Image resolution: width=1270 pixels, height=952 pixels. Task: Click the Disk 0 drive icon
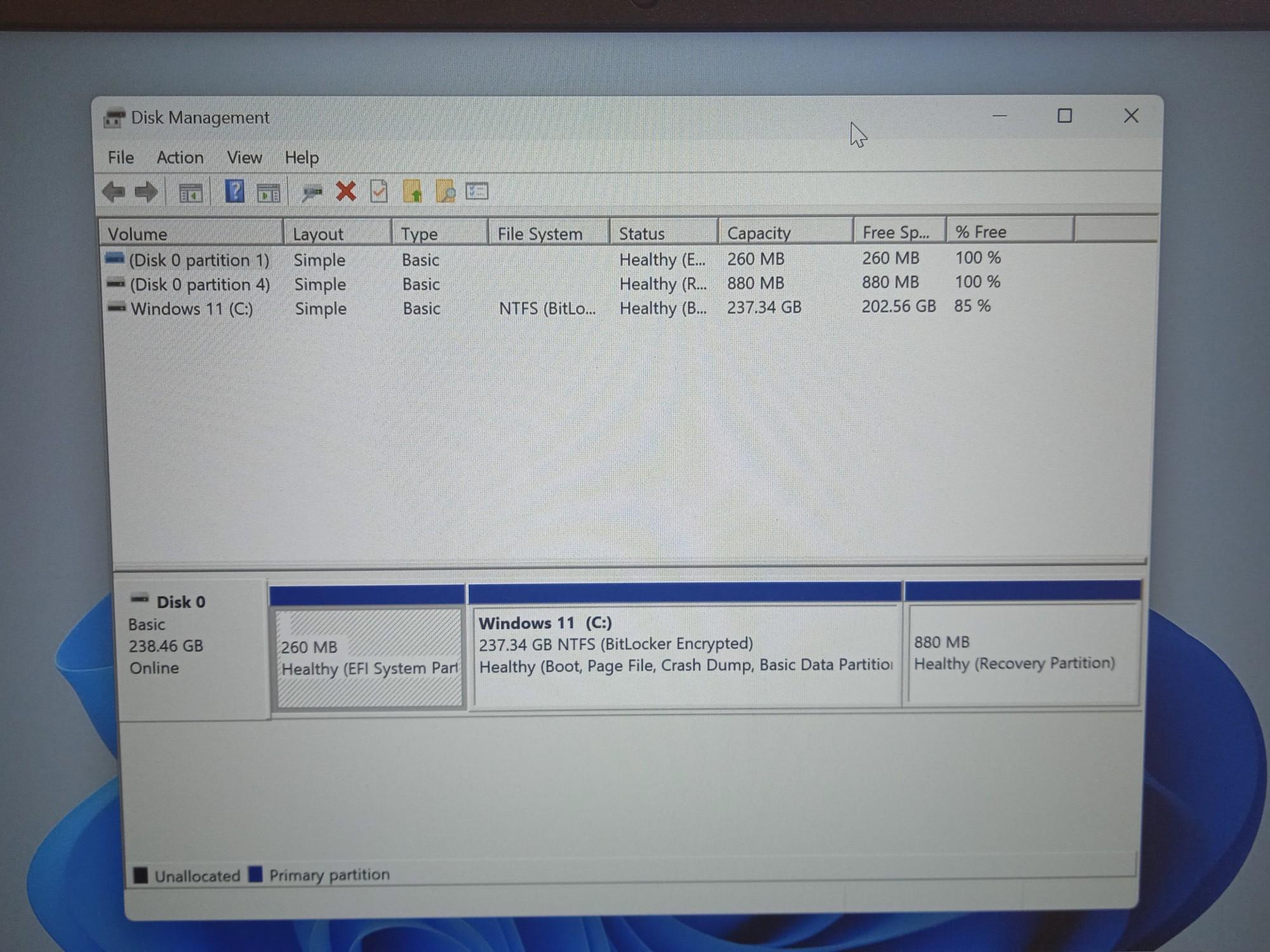140,598
